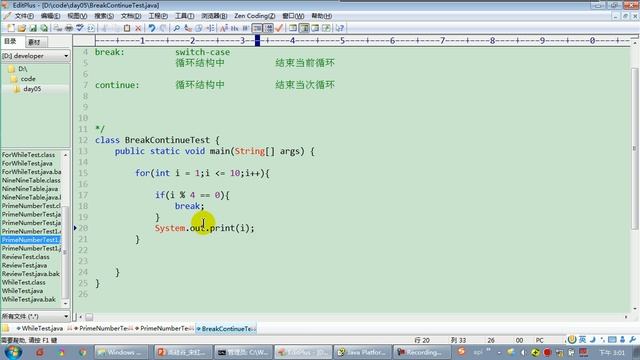
Task: Undo the last edit from toolbar
Action: coord(152,28)
